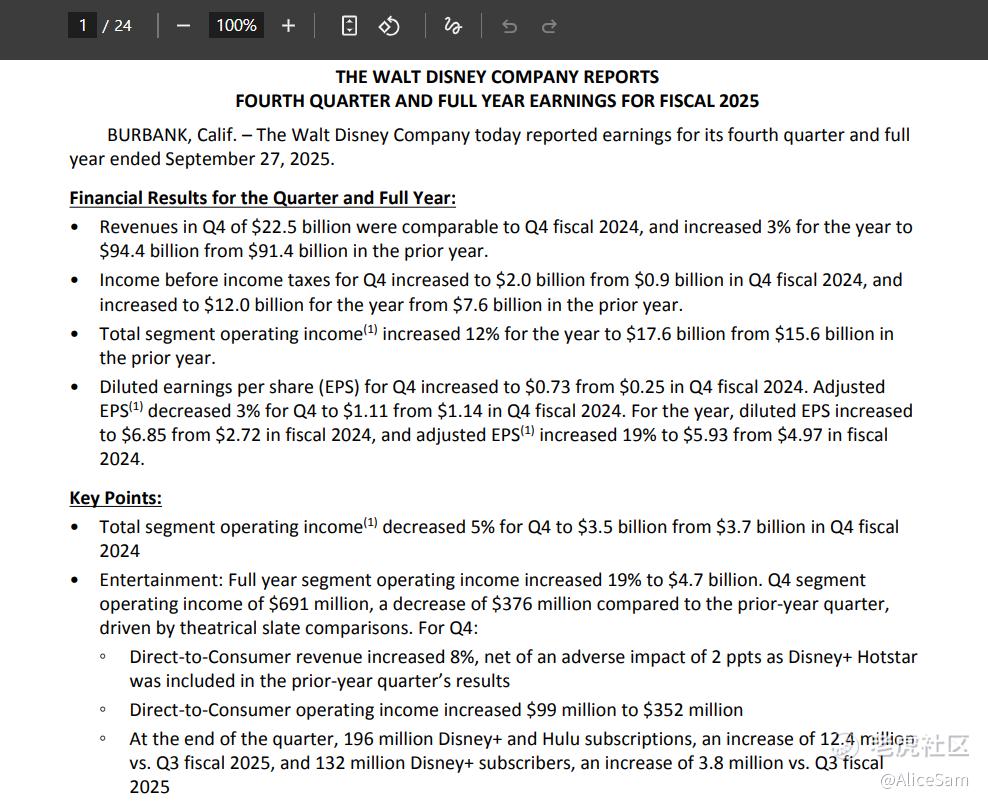Viewport: 988px width, 802px height.
Task: Click the 100% zoom level field
Action: coord(236,26)
